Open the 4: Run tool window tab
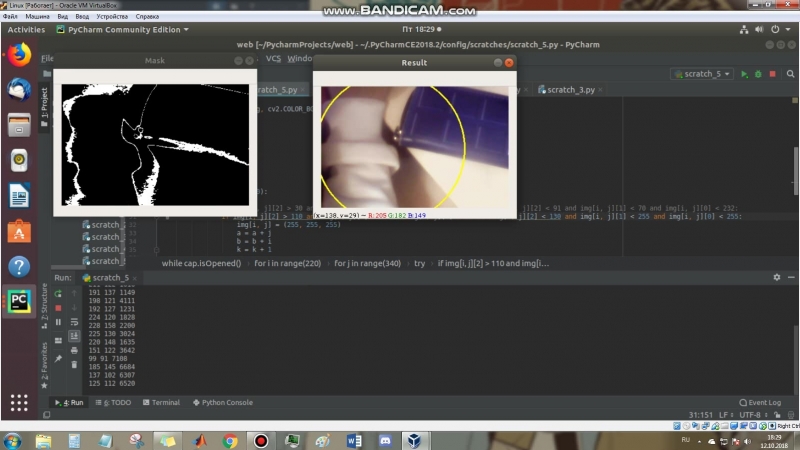This screenshot has height=450, width=800. [69, 403]
